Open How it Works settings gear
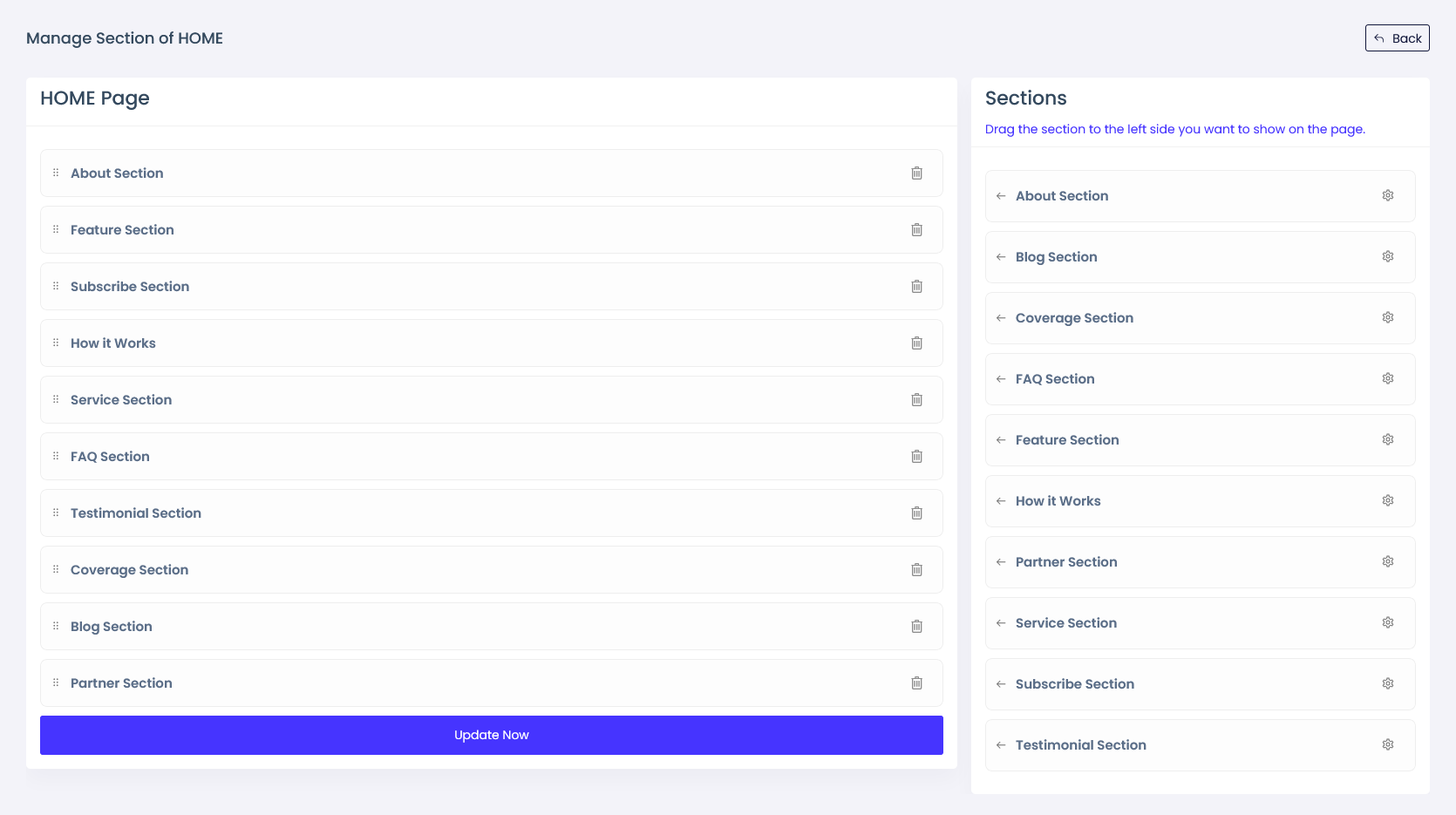The image size is (1456, 815). [1388, 501]
